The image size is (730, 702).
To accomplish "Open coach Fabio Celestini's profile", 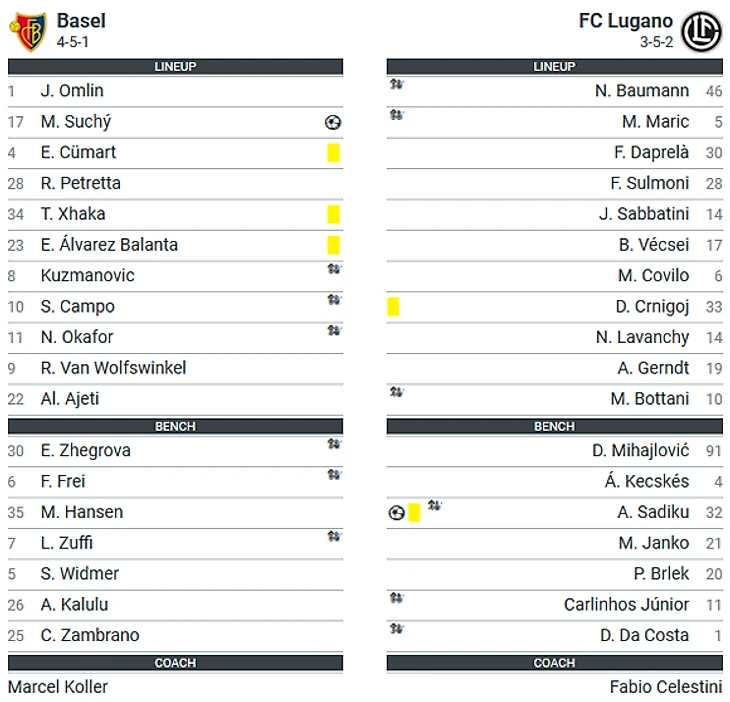I will click(665, 687).
